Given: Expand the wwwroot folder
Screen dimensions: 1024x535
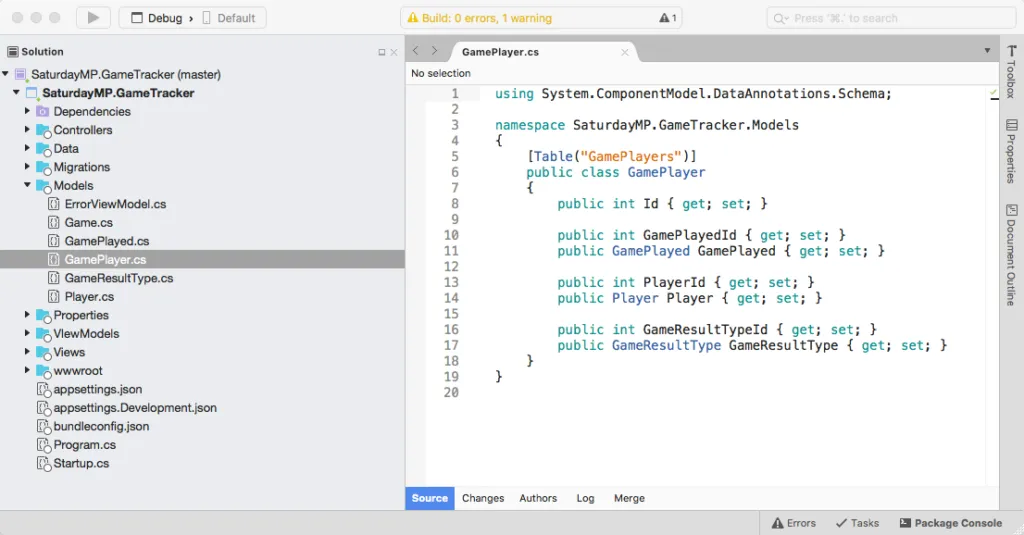Looking at the screenshot, I should pos(27,370).
